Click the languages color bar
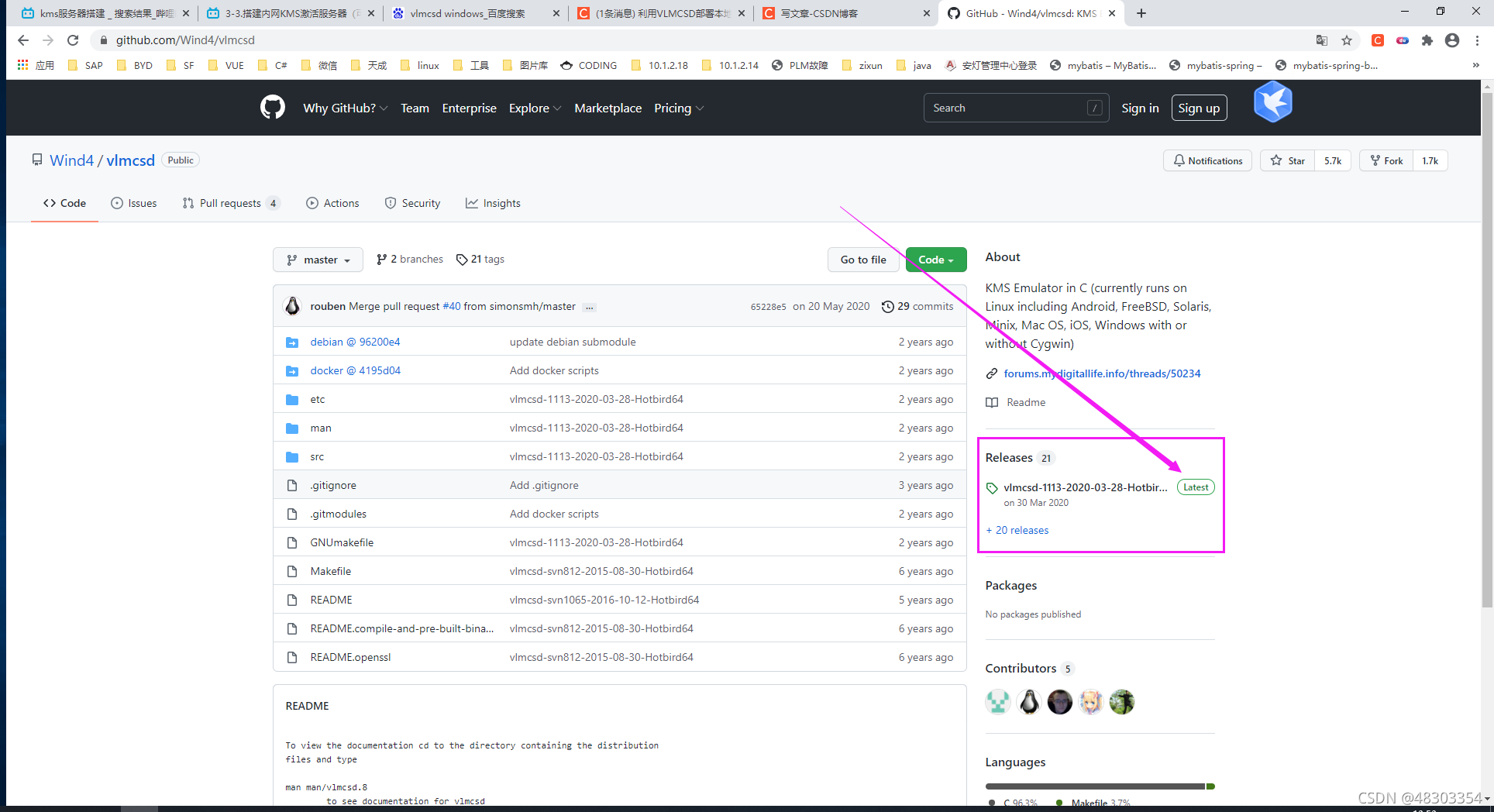The height and width of the screenshot is (812, 1494). click(x=1100, y=786)
